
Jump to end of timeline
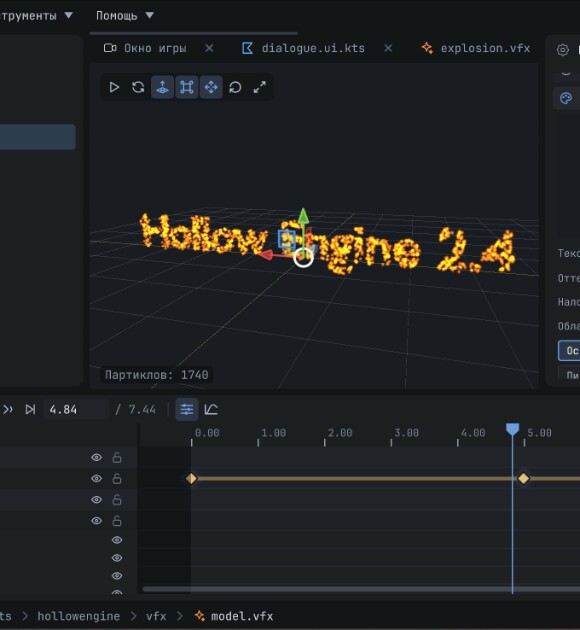click(30, 409)
